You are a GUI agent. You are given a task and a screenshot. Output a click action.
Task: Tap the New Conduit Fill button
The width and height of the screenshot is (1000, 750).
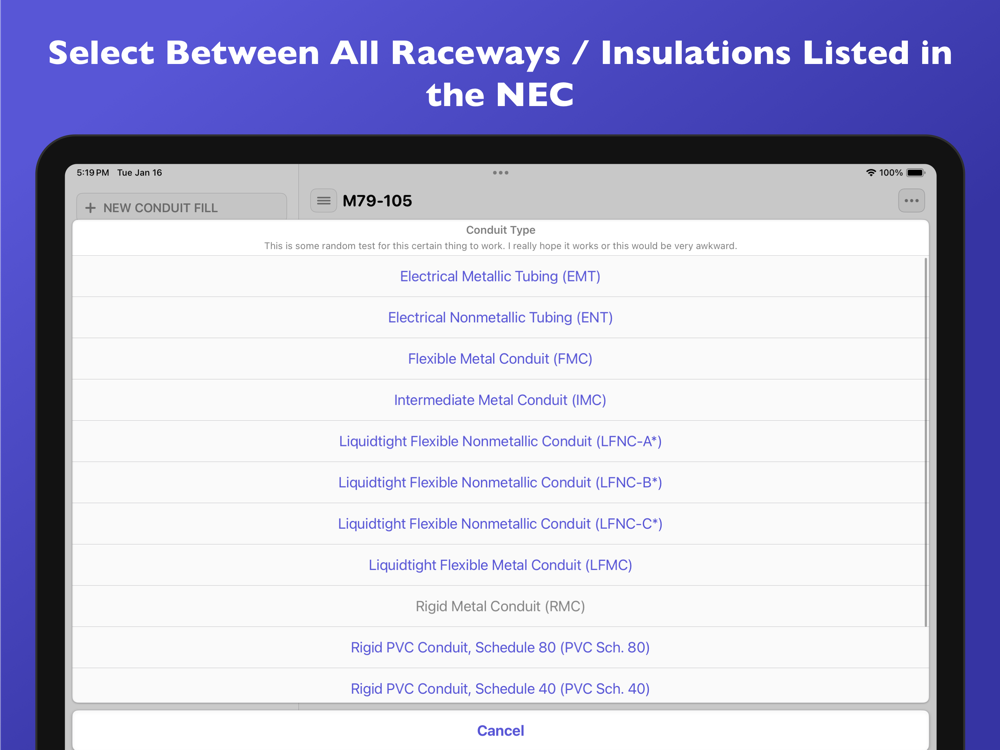point(181,207)
